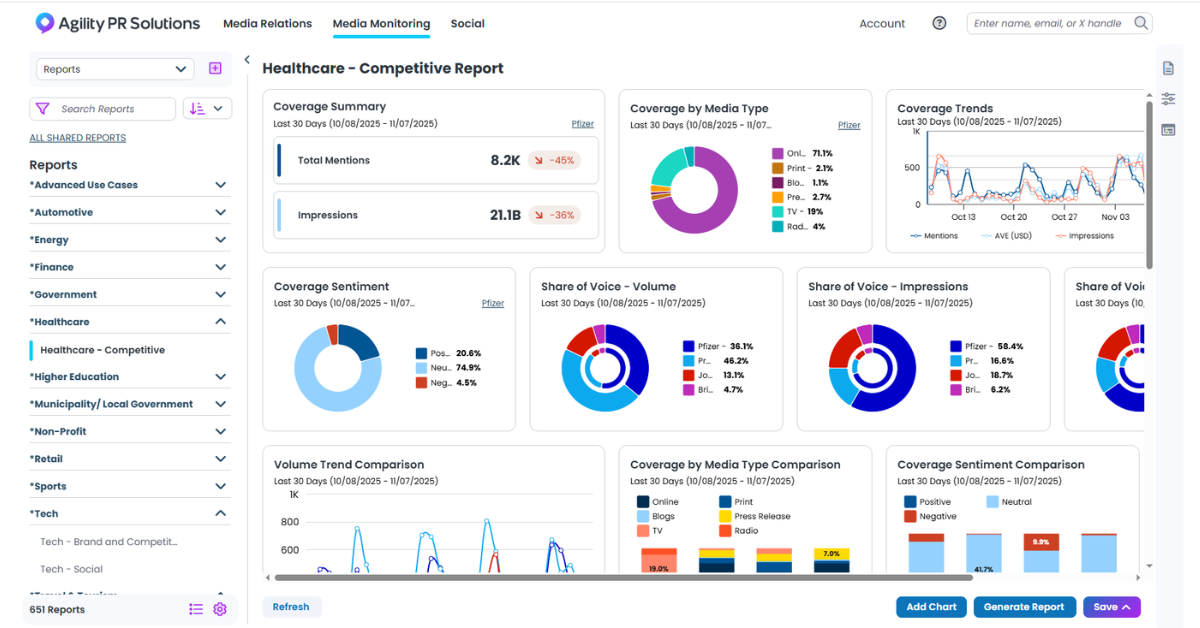Toggle Press Release legend in Media Type Comparison

click(755, 517)
